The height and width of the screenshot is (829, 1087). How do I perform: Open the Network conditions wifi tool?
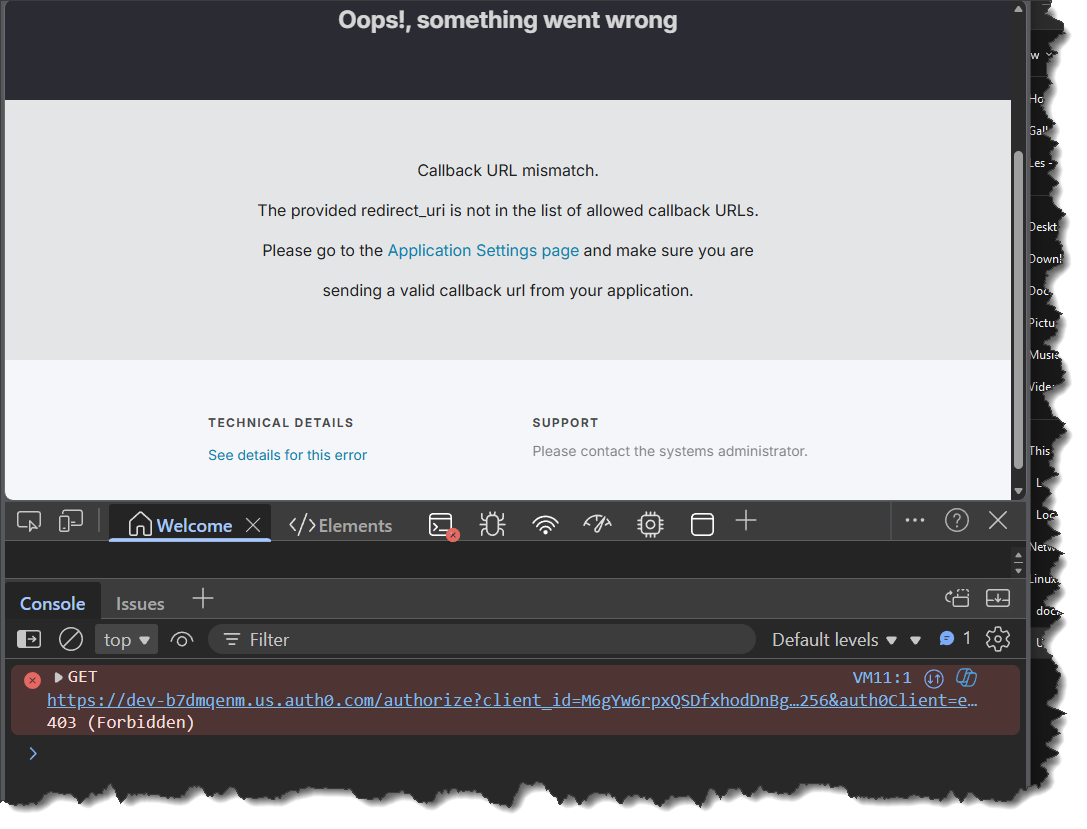coord(545,523)
